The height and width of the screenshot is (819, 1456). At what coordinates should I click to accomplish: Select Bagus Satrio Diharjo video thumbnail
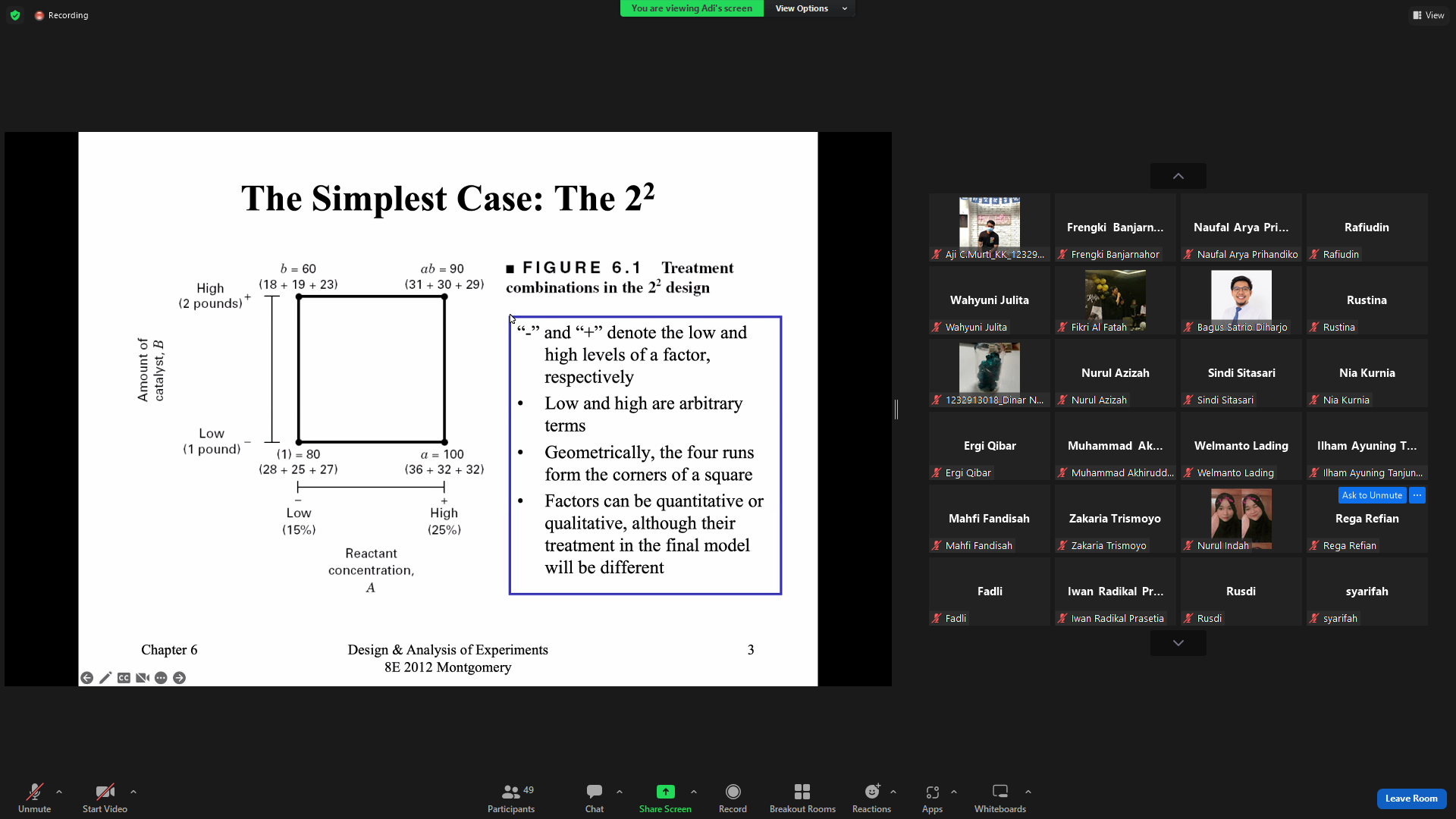pyautogui.click(x=1241, y=300)
